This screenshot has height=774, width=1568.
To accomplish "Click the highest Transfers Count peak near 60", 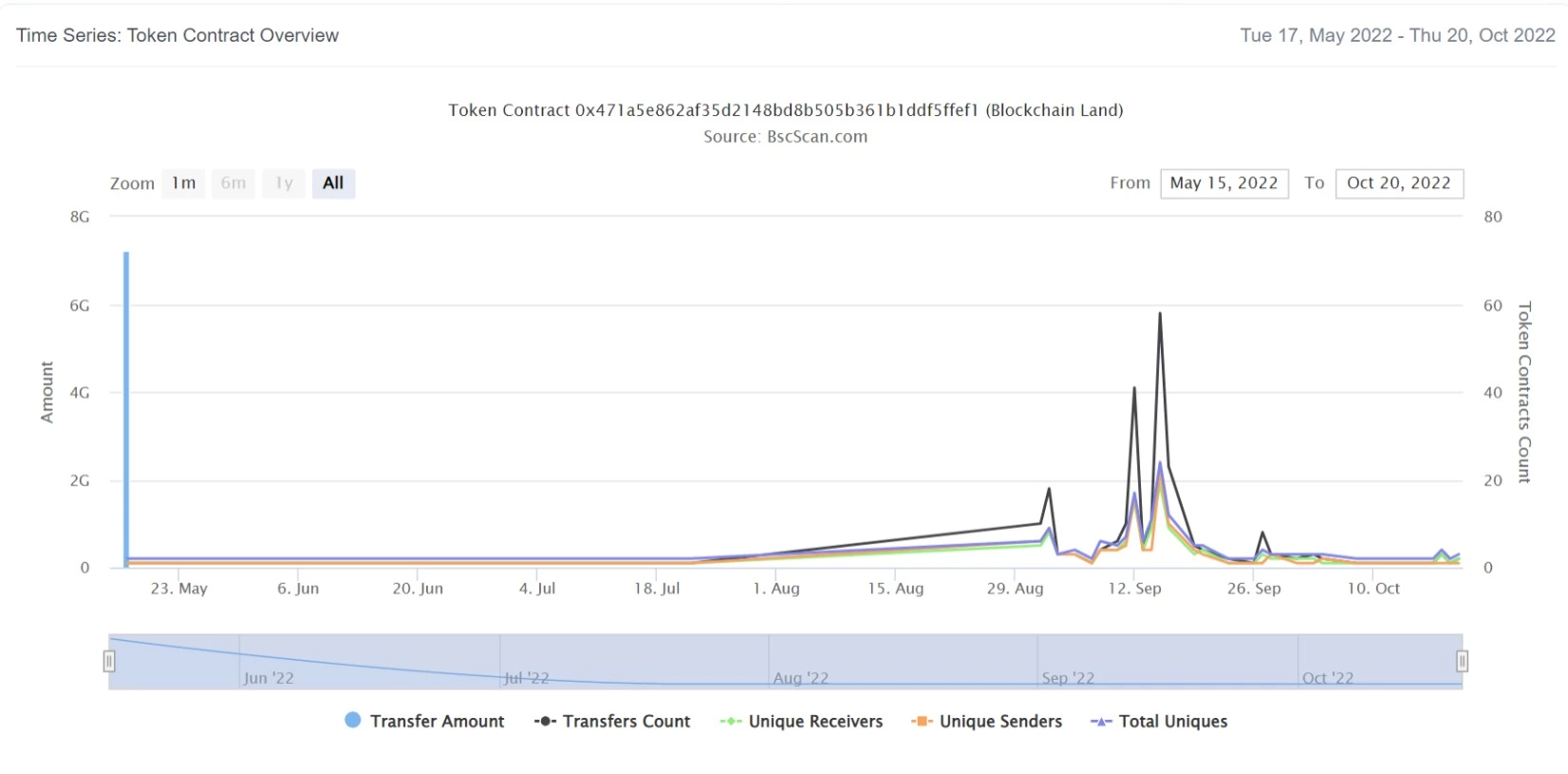I will point(1160,314).
